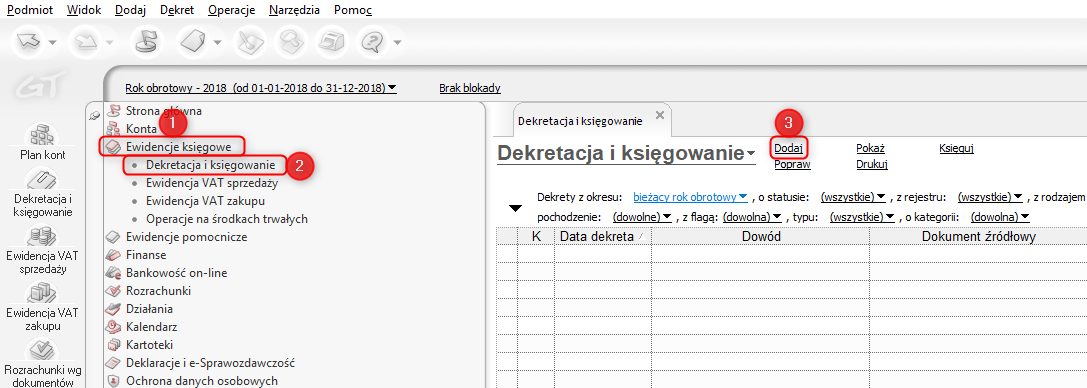Viewport: 1087px width, 388px height.
Task: Click Kartoteki icon in tree
Action: (113, 345)
